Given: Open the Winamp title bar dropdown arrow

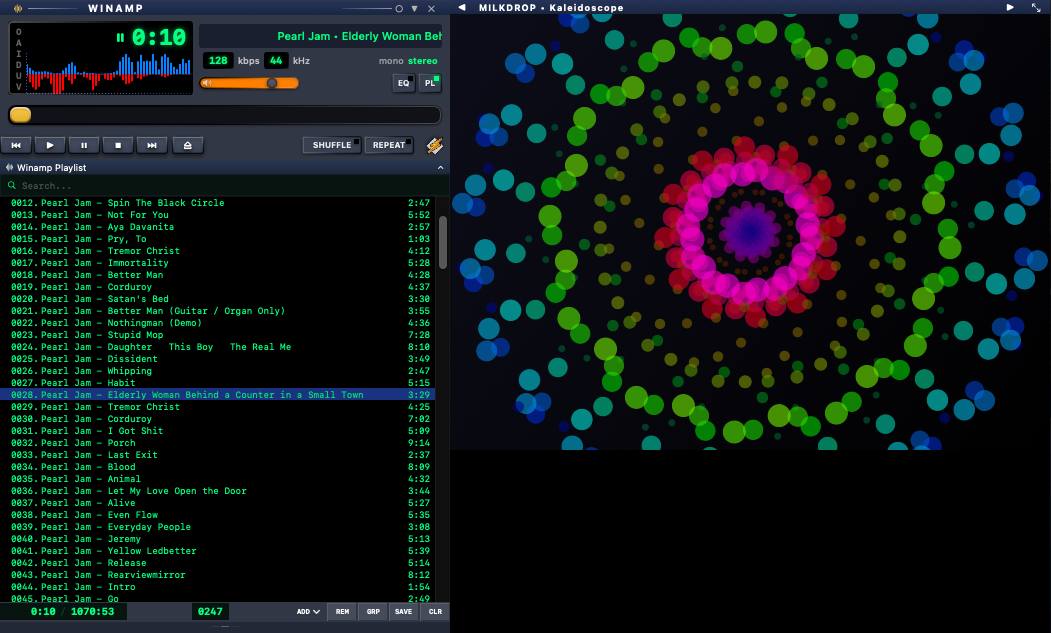Looking at the screenshot, I should [x=415, y=8].
